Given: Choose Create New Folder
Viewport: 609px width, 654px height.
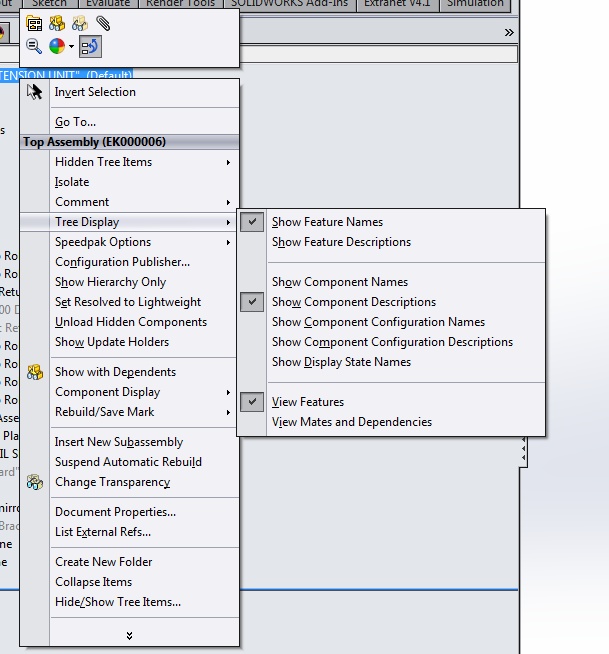Looking at the screenshot, I should click(130, 562).
